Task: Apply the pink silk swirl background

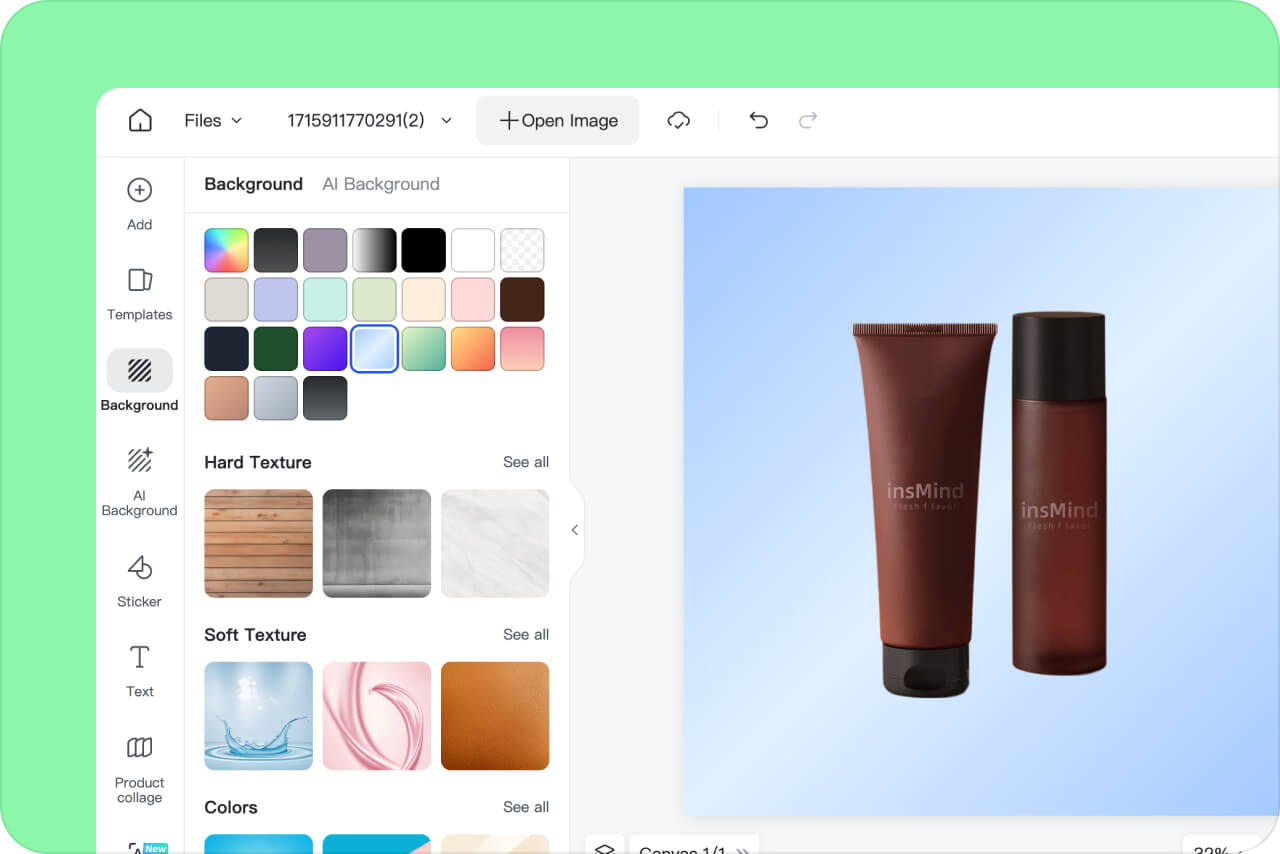Action: pos(377,716)
